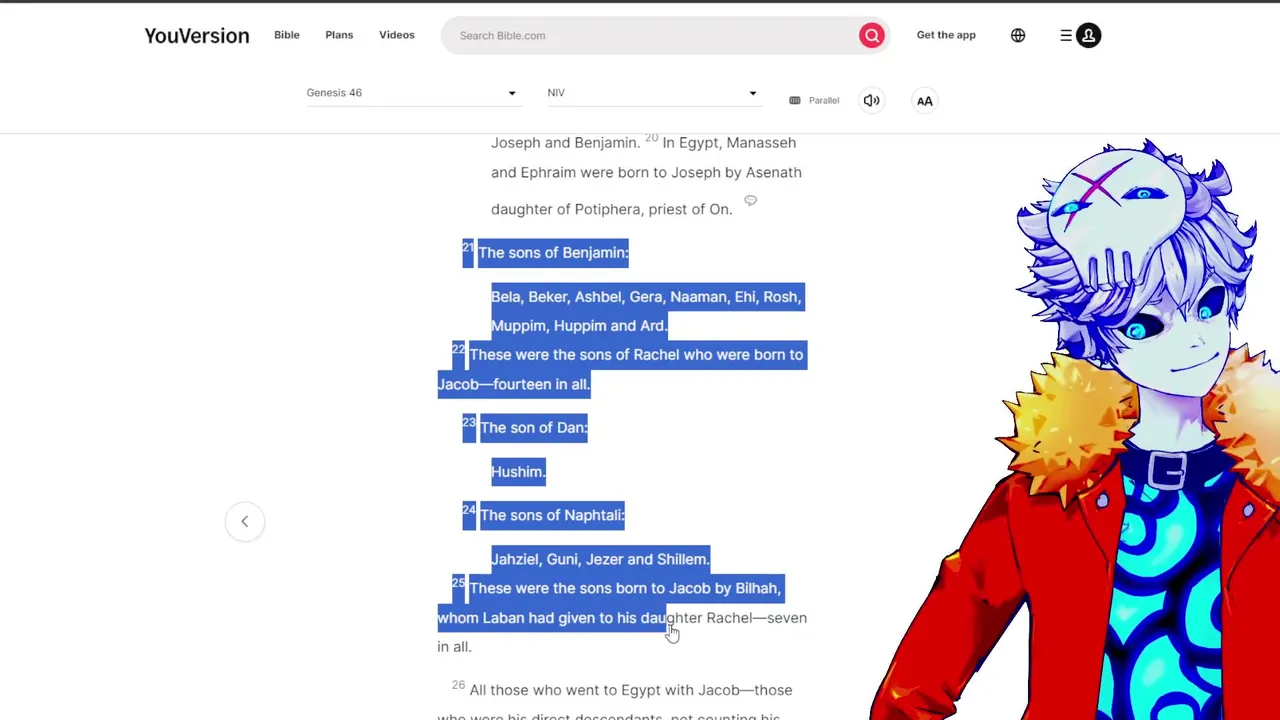Open the Plans menu item
The image size is (1280, 720).
click(339, 35)
